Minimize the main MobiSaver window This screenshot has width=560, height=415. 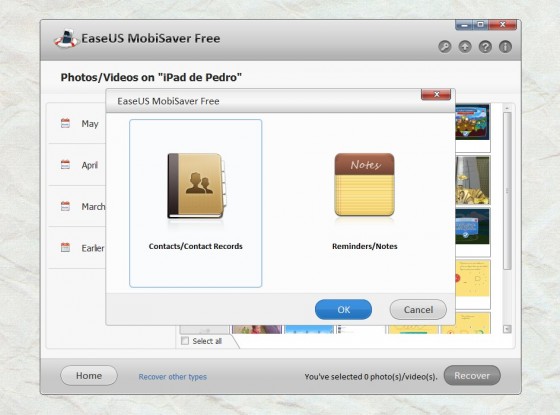coord(464,25)
